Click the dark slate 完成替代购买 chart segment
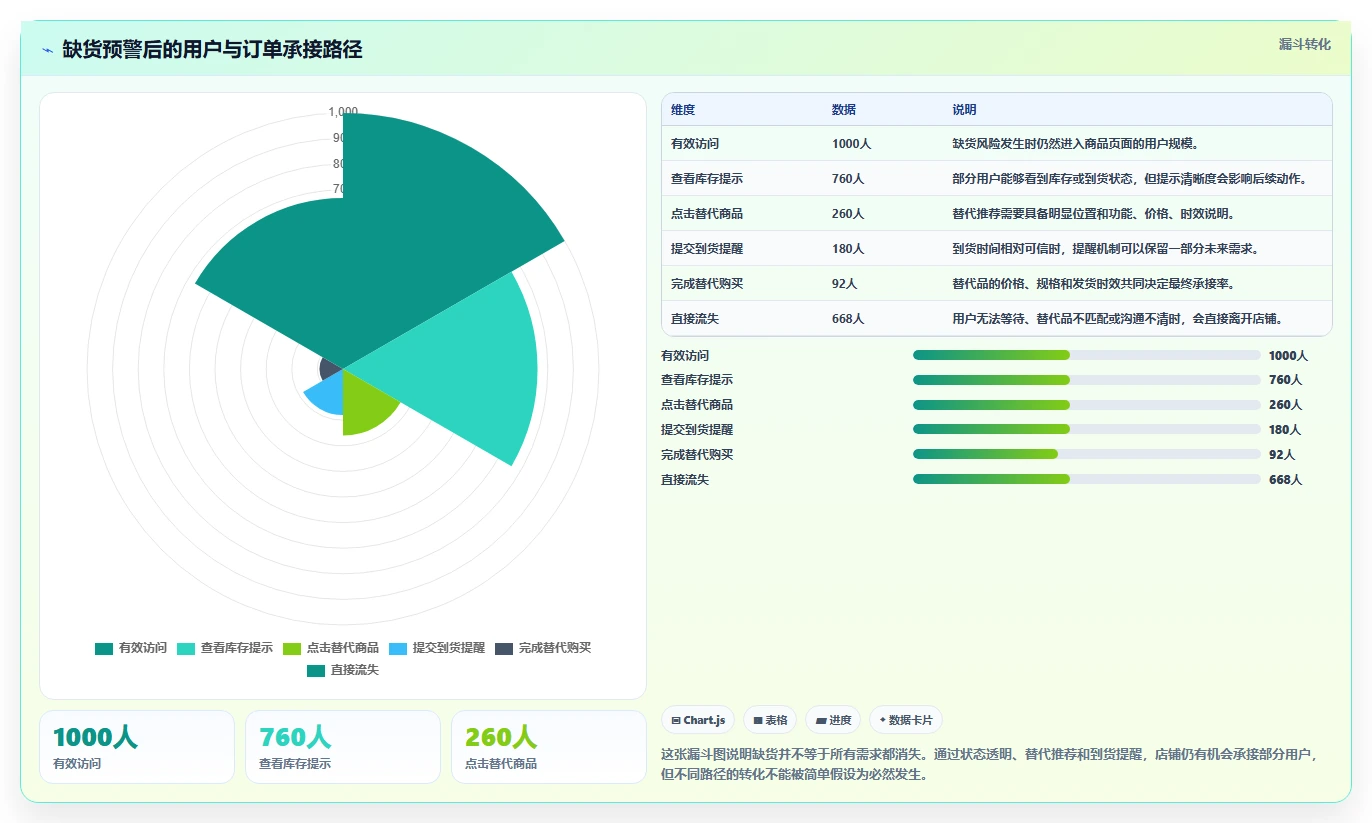Screen dimensions: 1372x823 coord(331,368)
